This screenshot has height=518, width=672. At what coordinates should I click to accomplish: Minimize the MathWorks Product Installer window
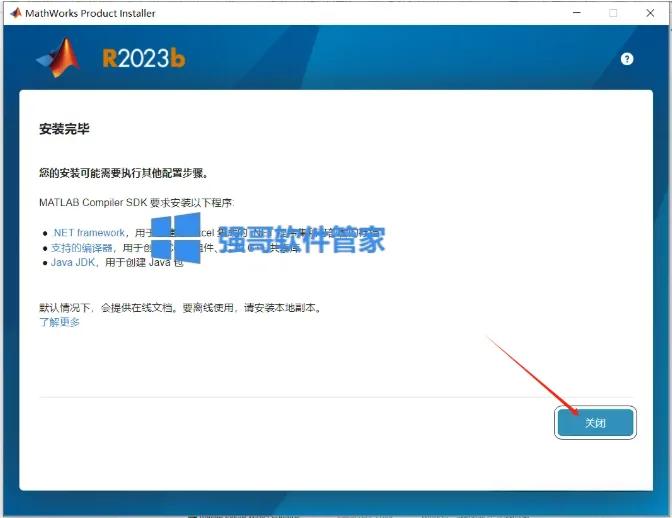coord(576,13)
